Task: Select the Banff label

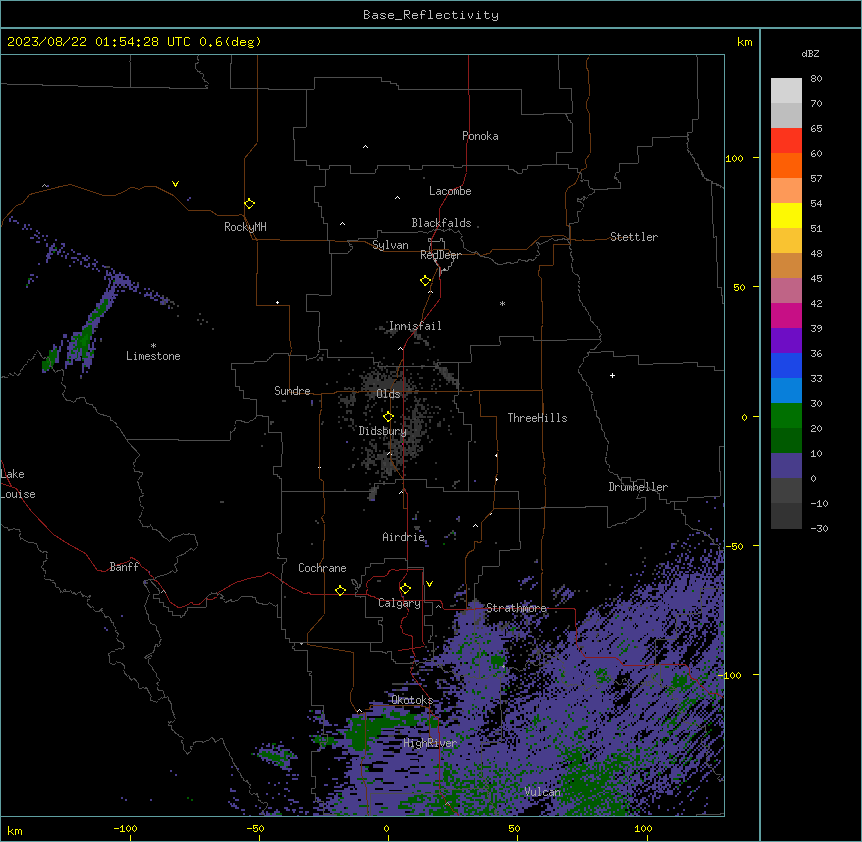Action: tap(124, 567)
